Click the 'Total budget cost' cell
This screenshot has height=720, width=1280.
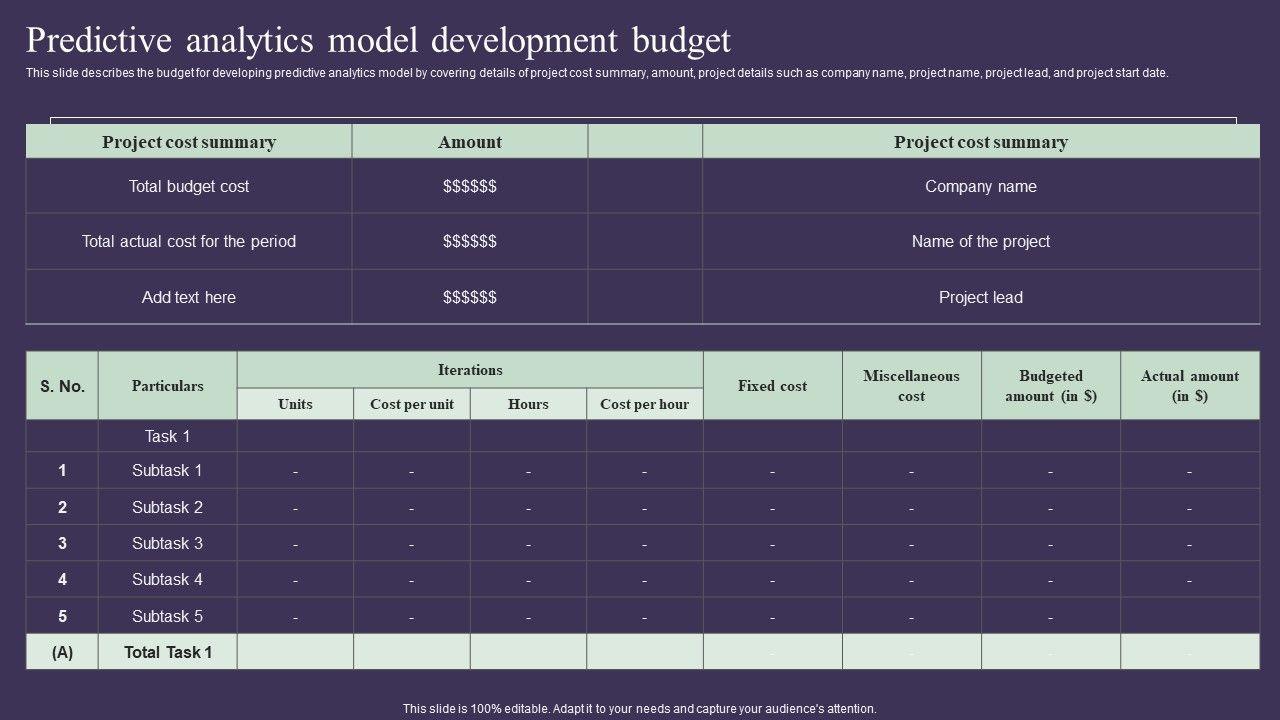pos(189,186)
